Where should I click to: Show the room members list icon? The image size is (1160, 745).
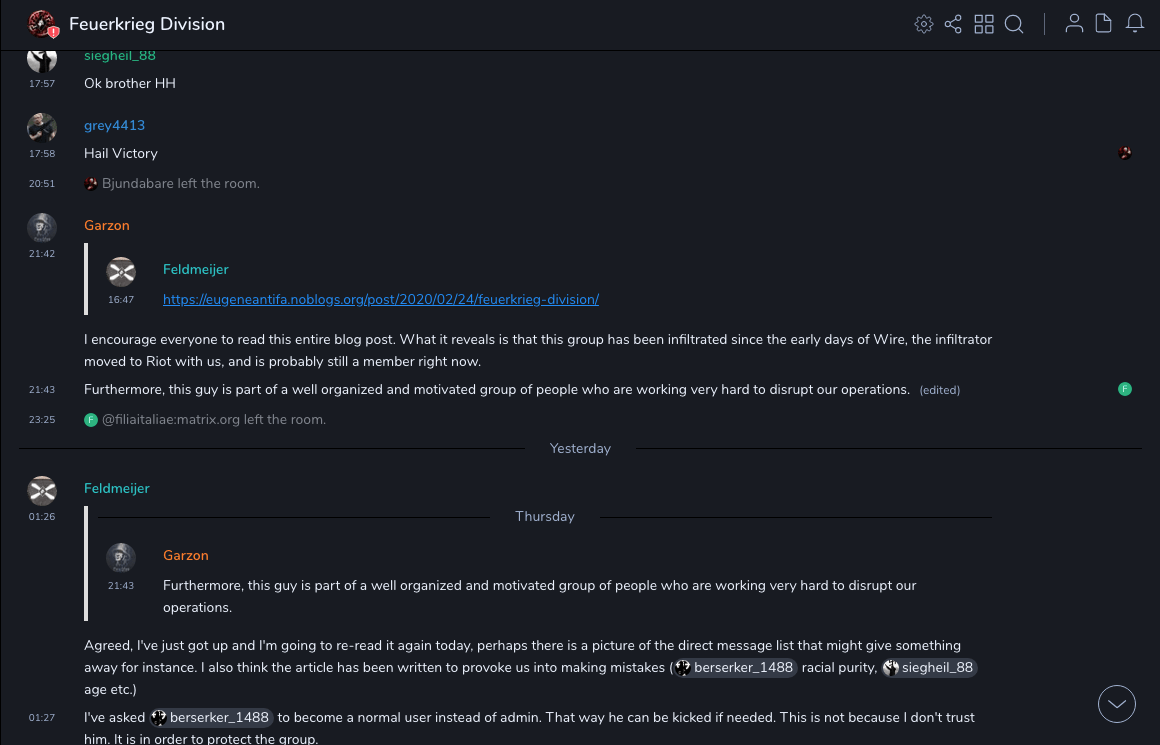[x=1074, y=24]
